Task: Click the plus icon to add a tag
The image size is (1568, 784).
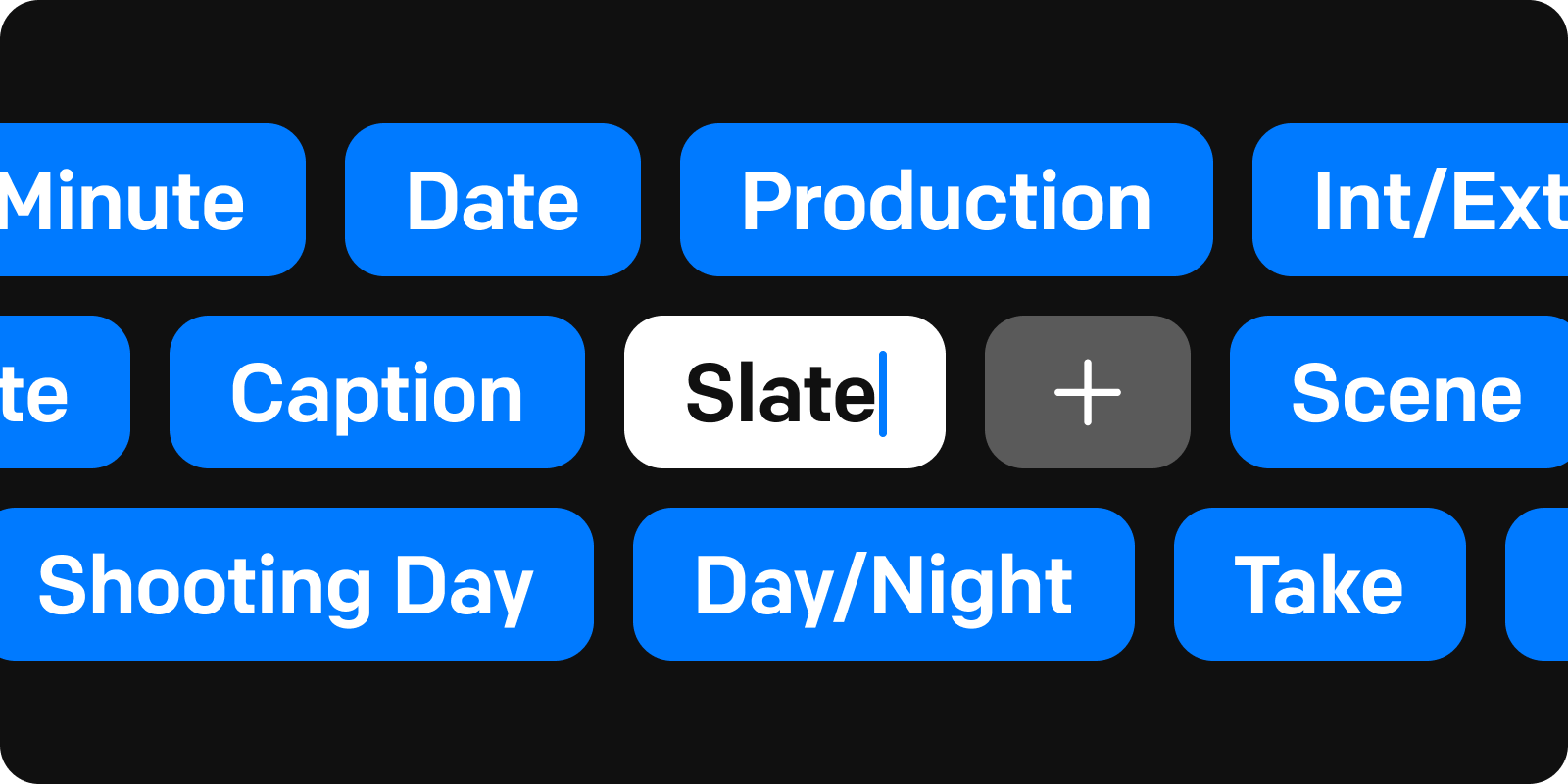Action: point(1087,392)
